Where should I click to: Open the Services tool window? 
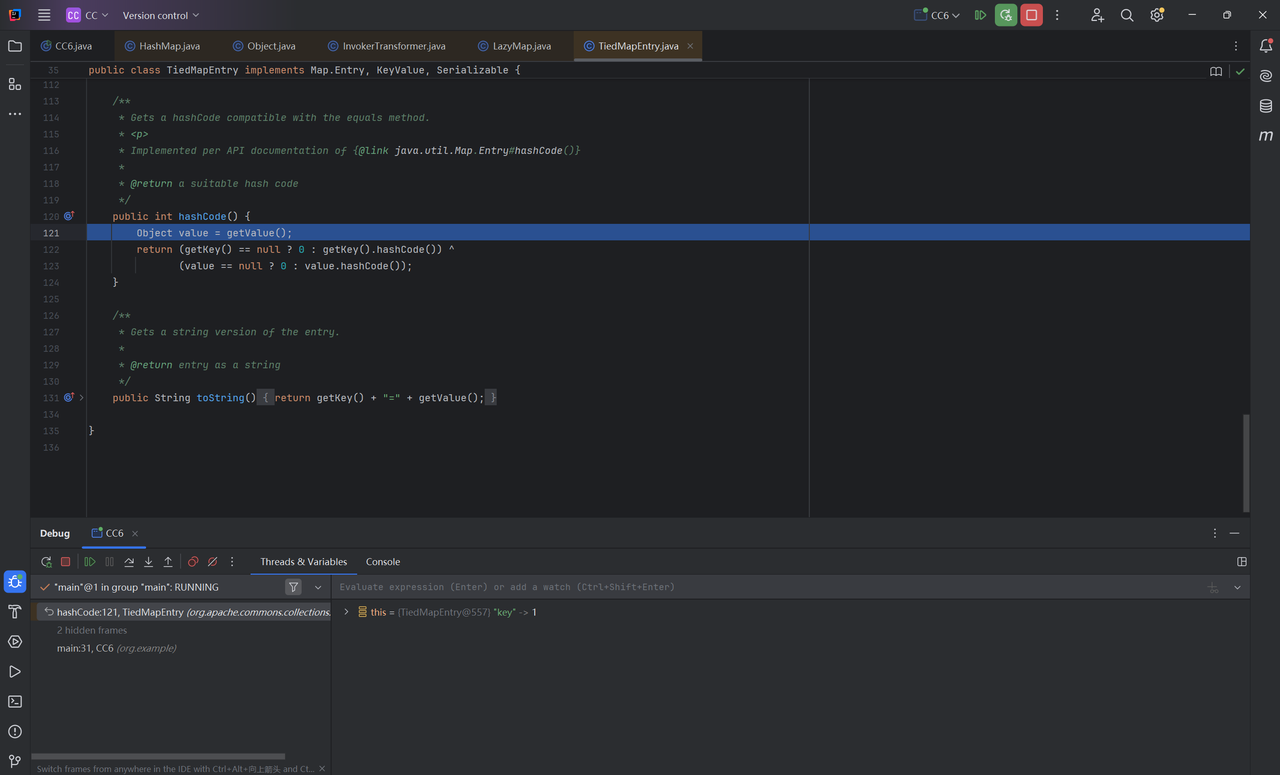point(15,641)
